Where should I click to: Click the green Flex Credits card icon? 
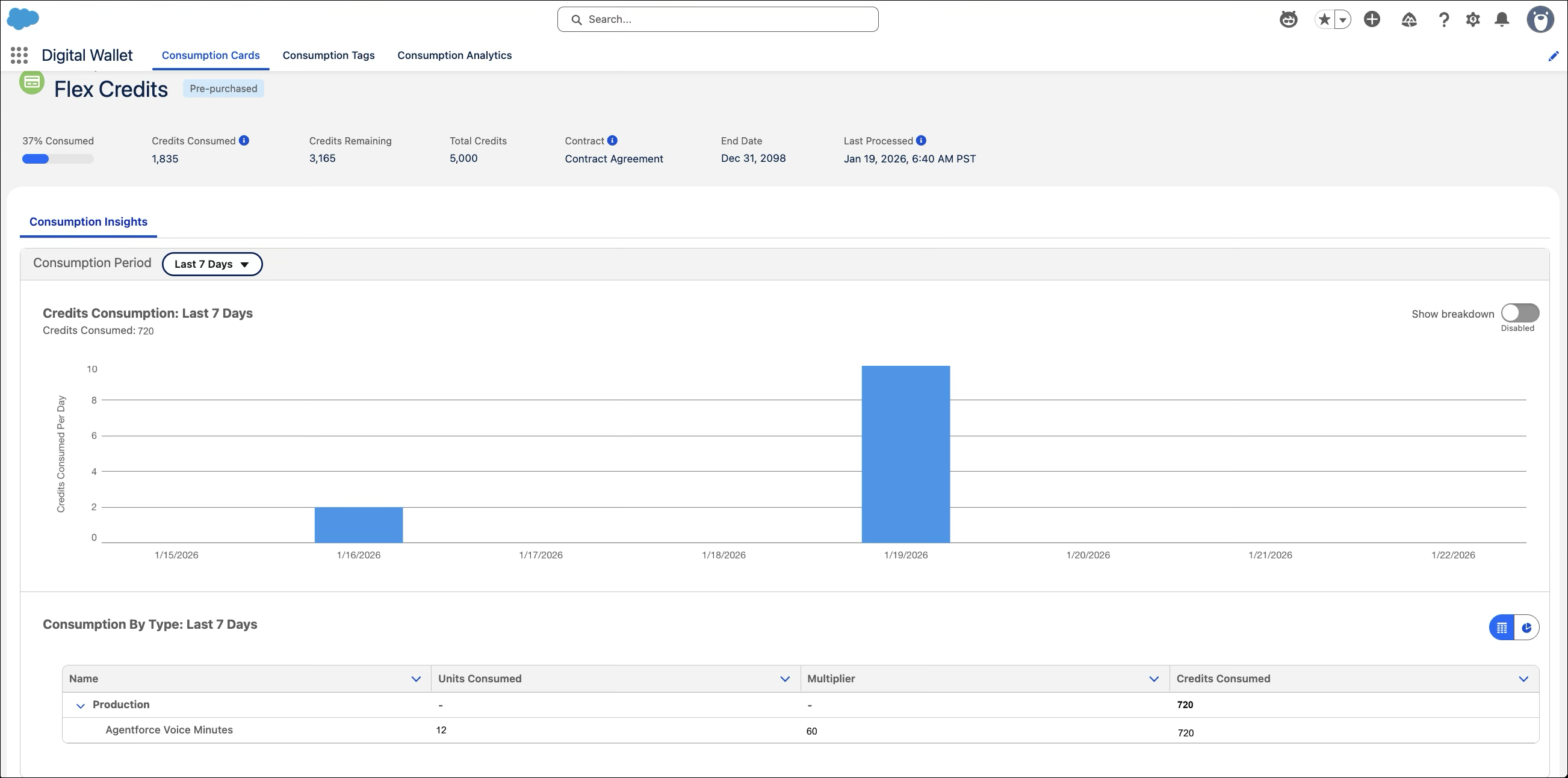coord(32,82)
